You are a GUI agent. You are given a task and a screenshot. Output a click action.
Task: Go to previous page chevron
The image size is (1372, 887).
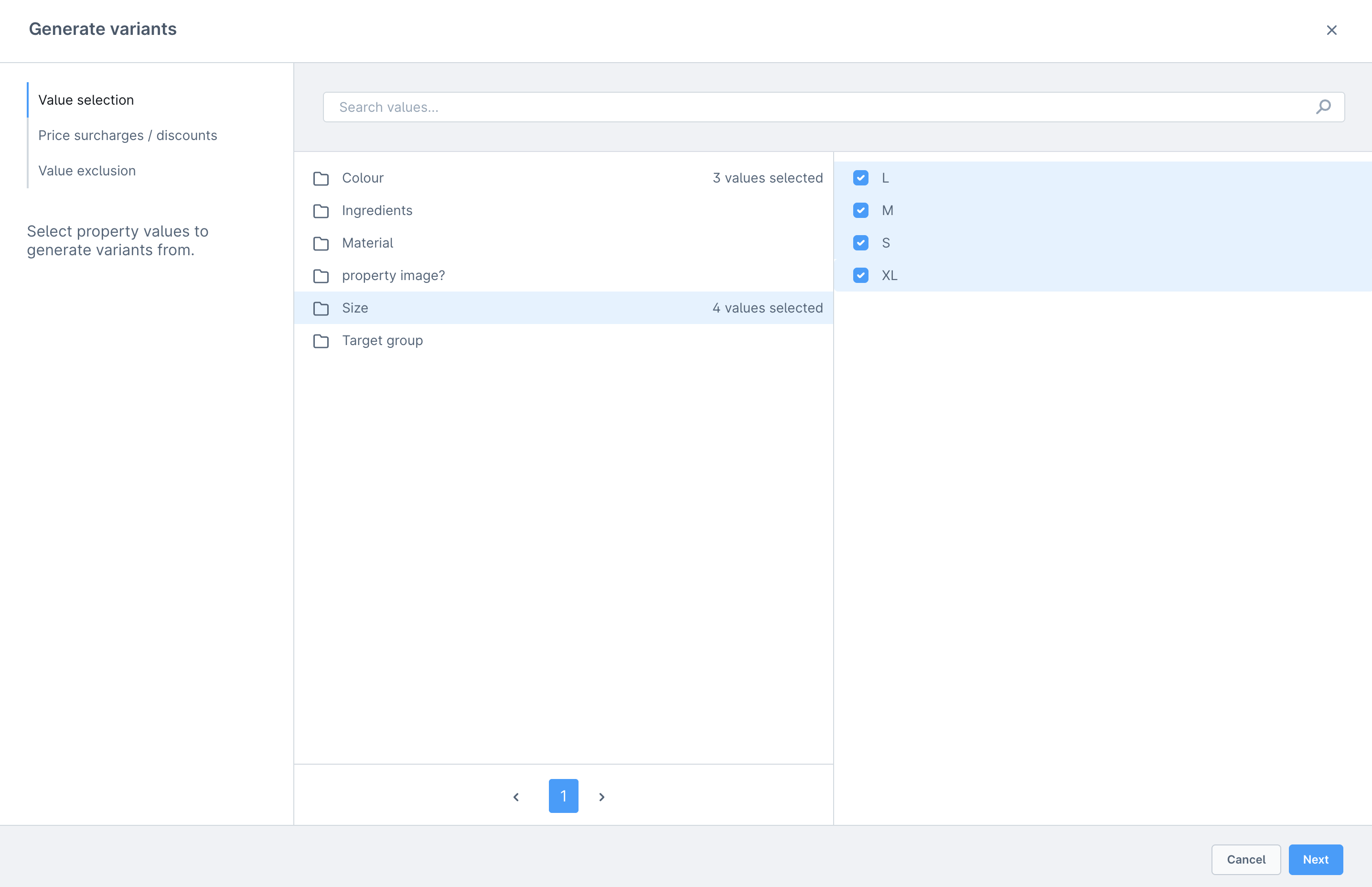tap(516, 797)
